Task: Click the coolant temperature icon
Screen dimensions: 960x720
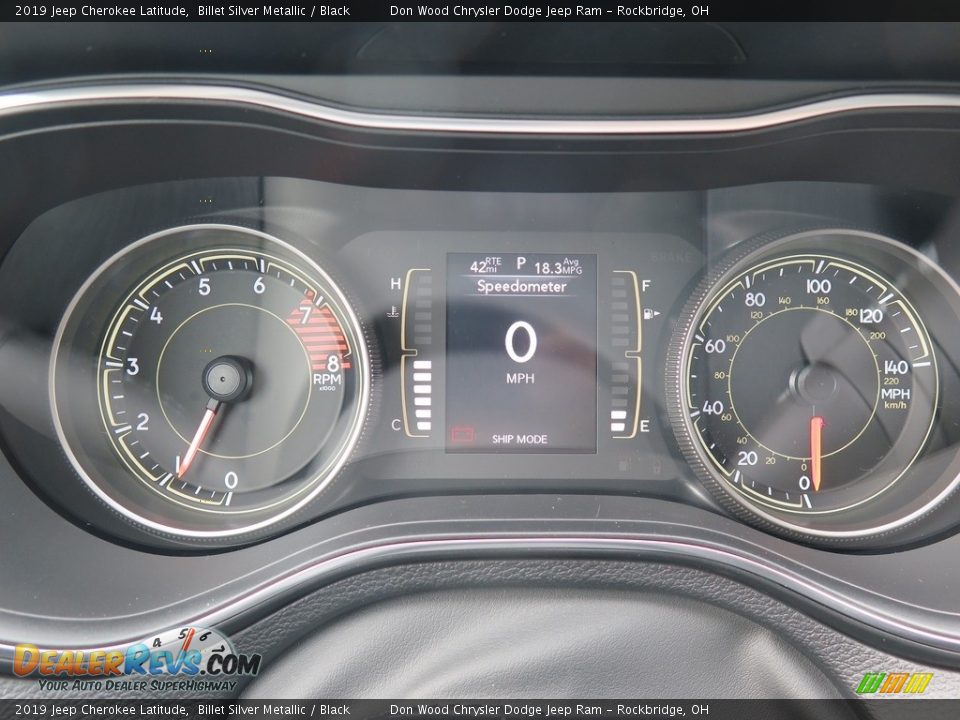Action: tap(393, 311)
